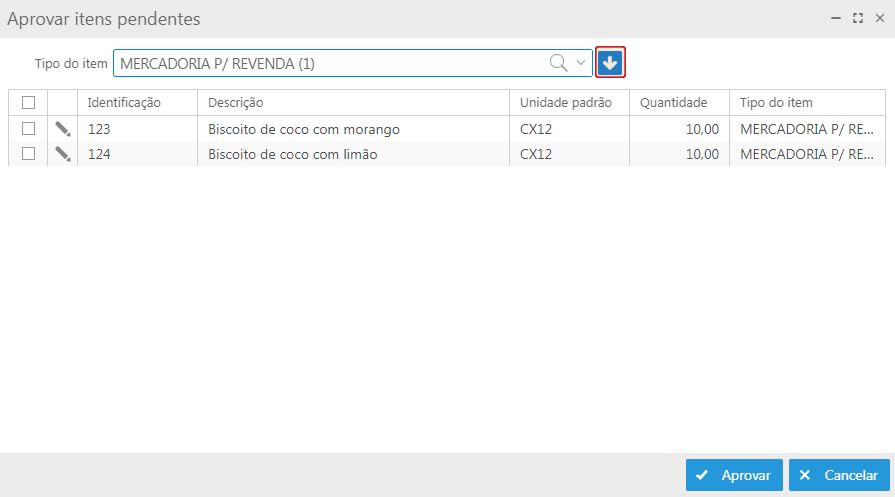Click the Quantidade column header
The height and width of the screenshot is (497, 895).
click(x=673, y=102)
